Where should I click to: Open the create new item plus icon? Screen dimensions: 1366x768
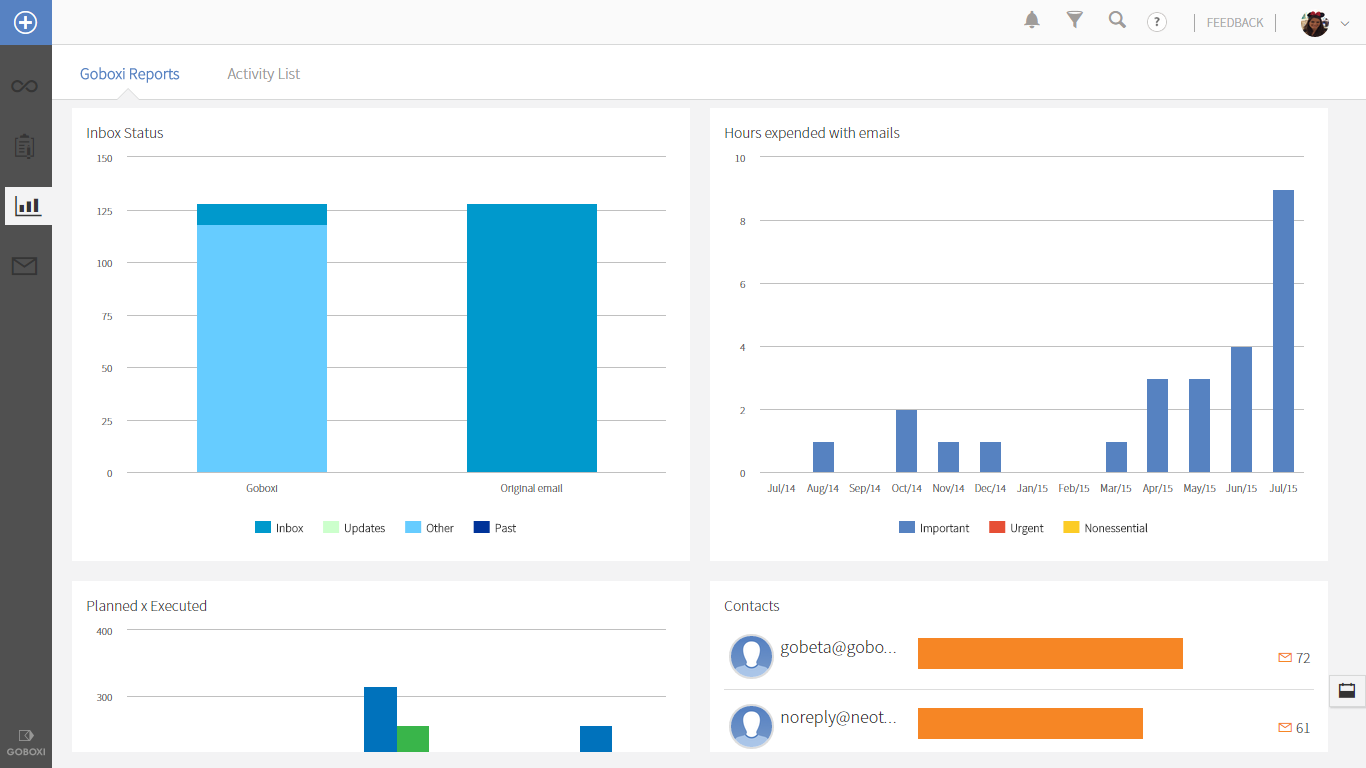coord(23,22)
